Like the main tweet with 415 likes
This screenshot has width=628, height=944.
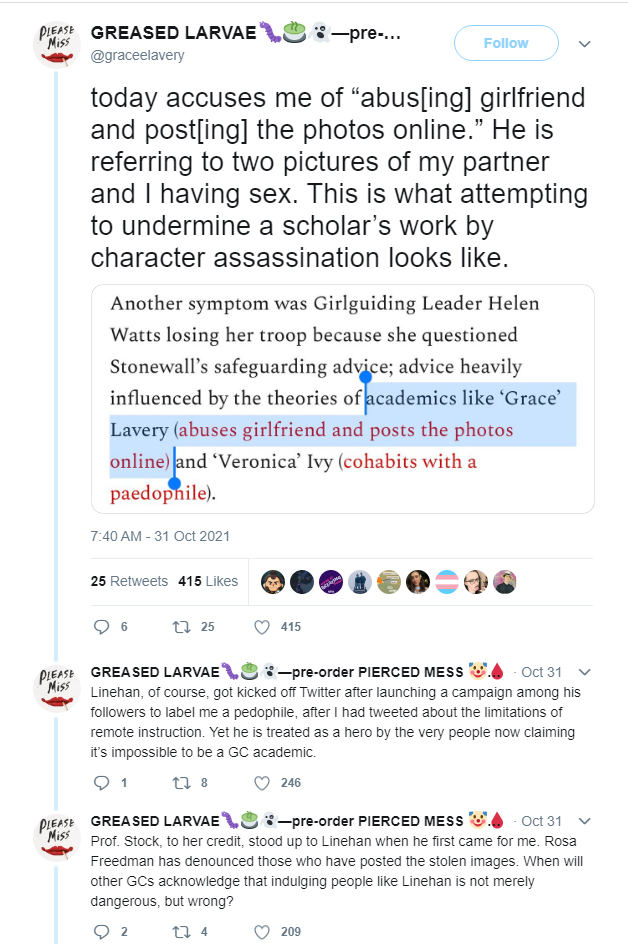263,627
